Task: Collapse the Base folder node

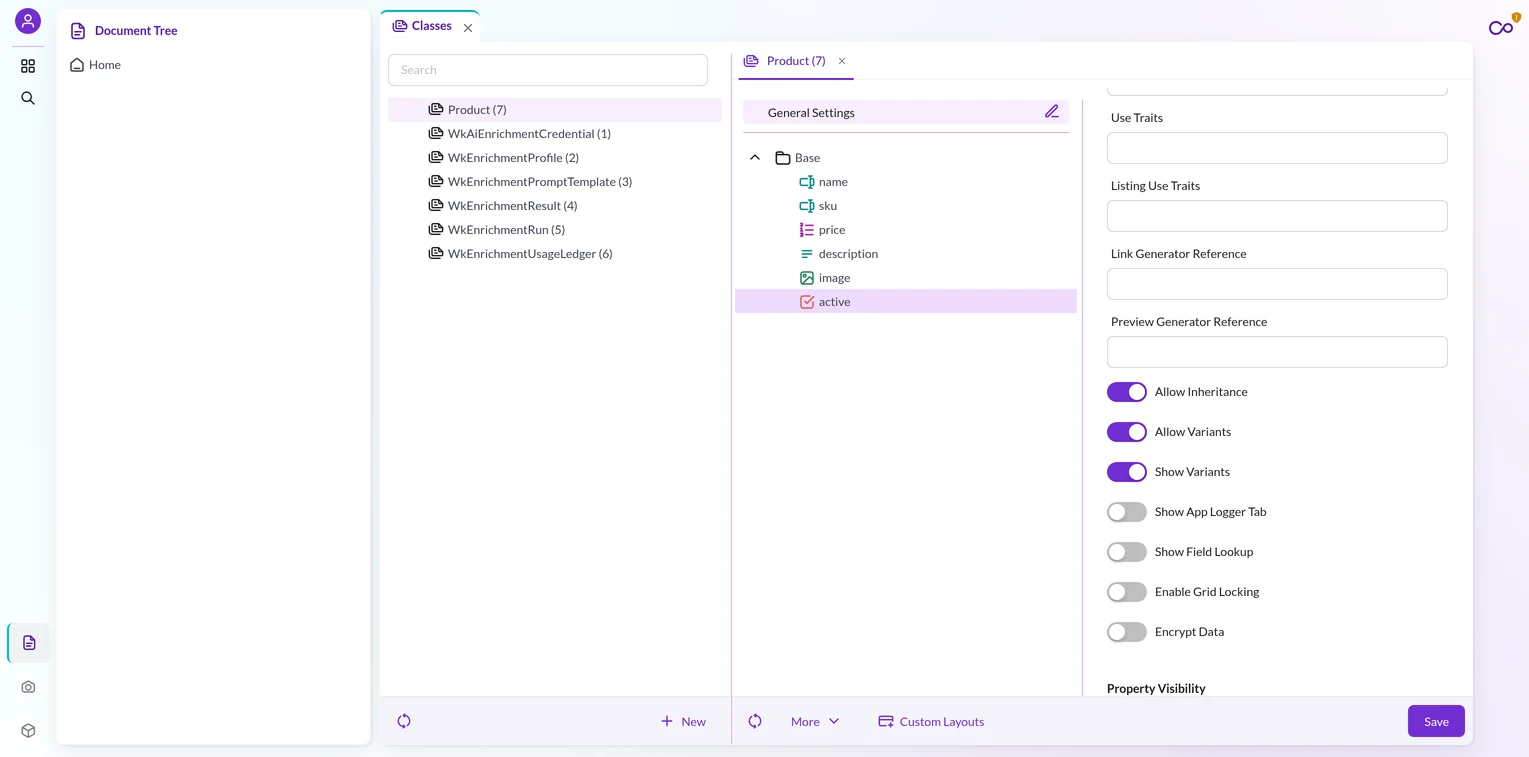Action: point(755,158)
